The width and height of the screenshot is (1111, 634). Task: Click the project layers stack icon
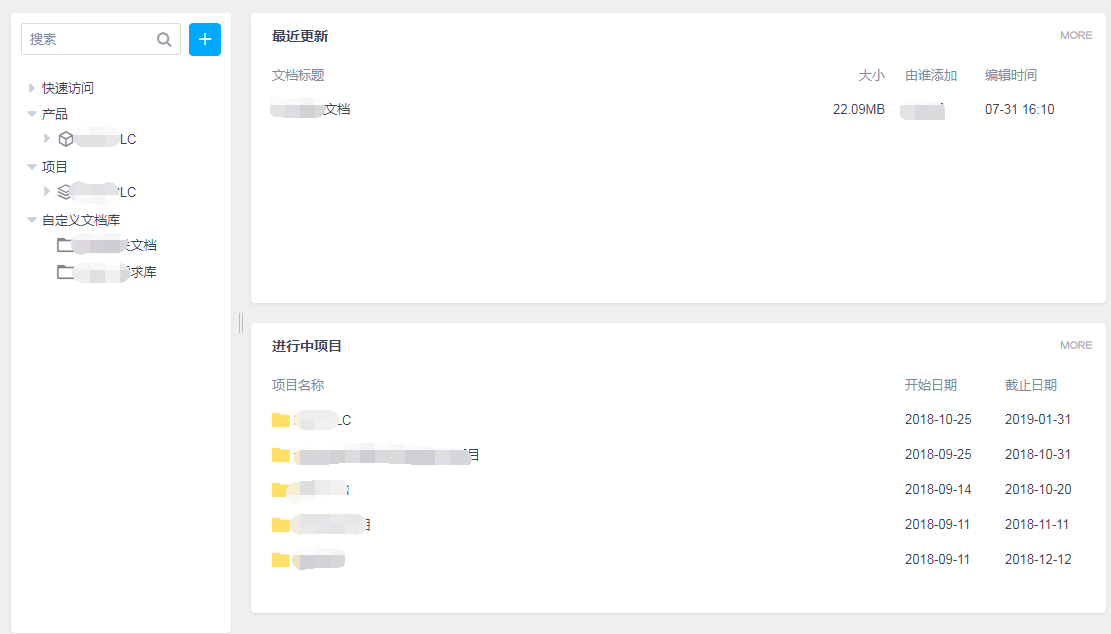65,192
